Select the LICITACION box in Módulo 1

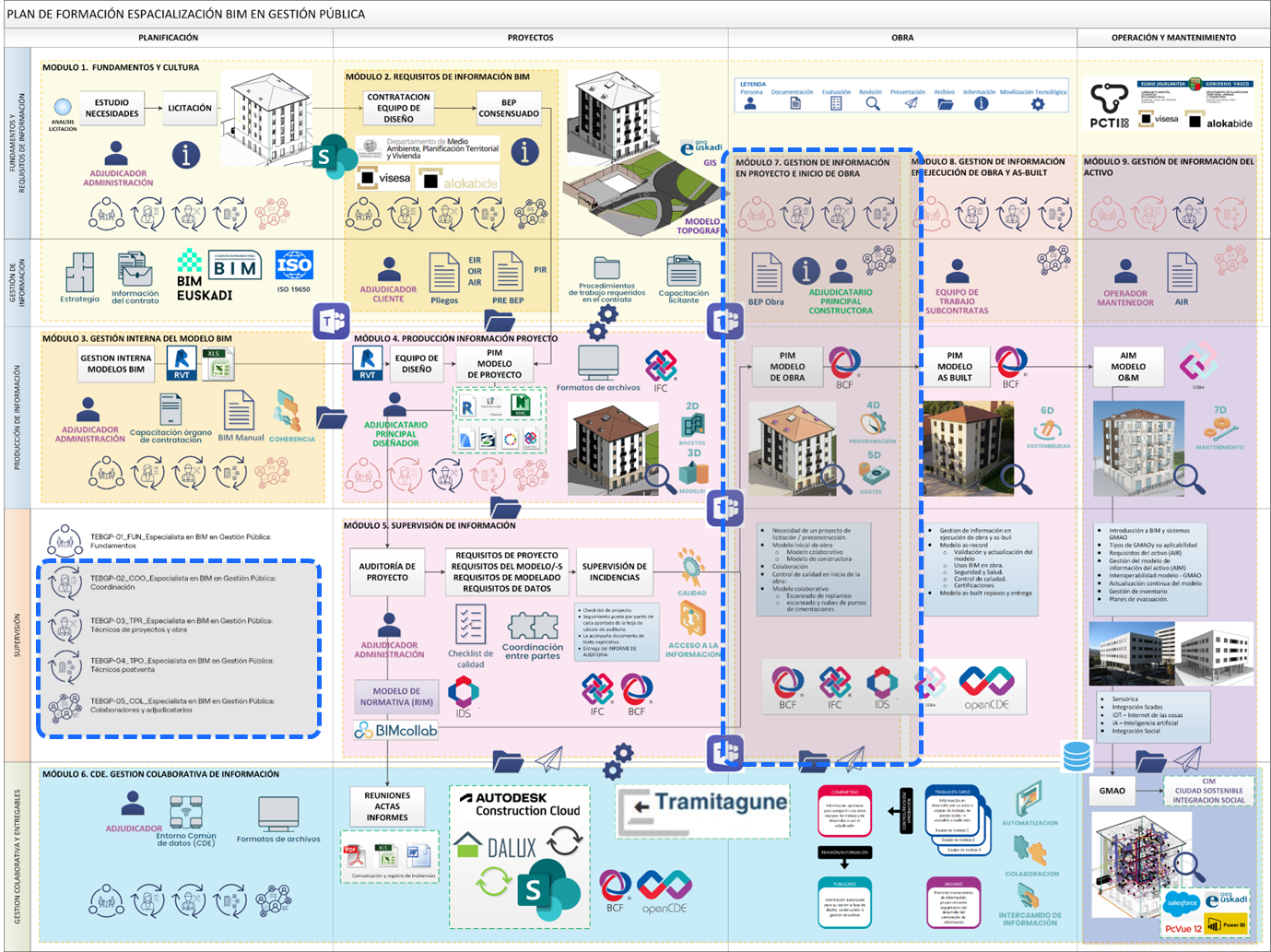(x=190, y=109)
